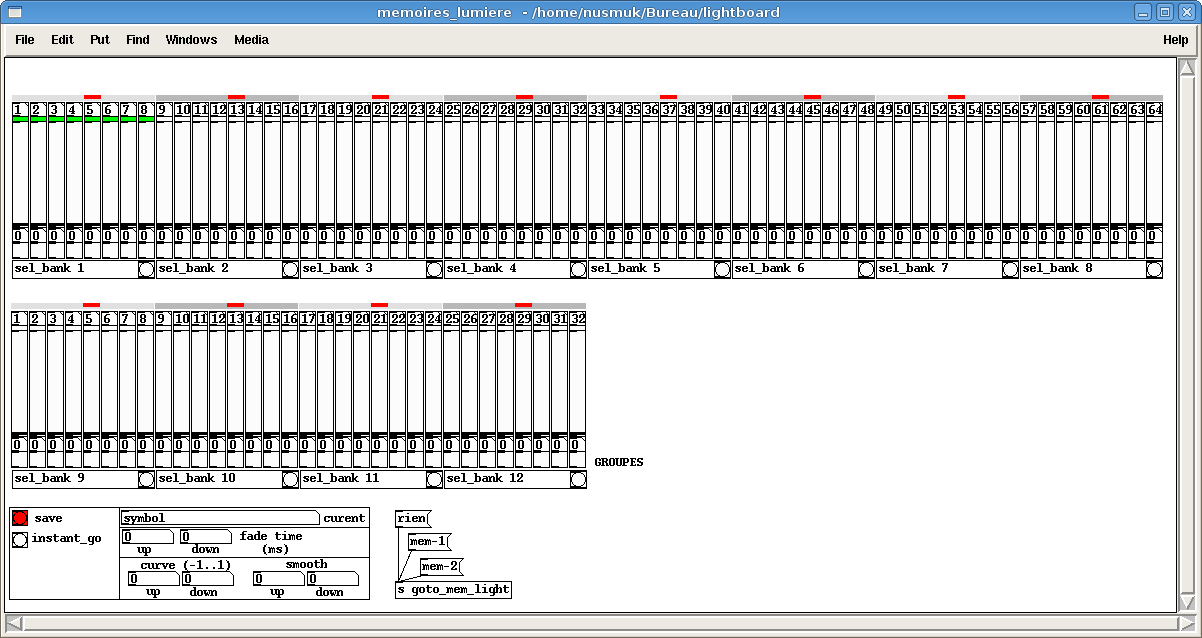The image size is (1202, 638).
Task: Expand the Put menu
Action: click(x=100, y=40)
